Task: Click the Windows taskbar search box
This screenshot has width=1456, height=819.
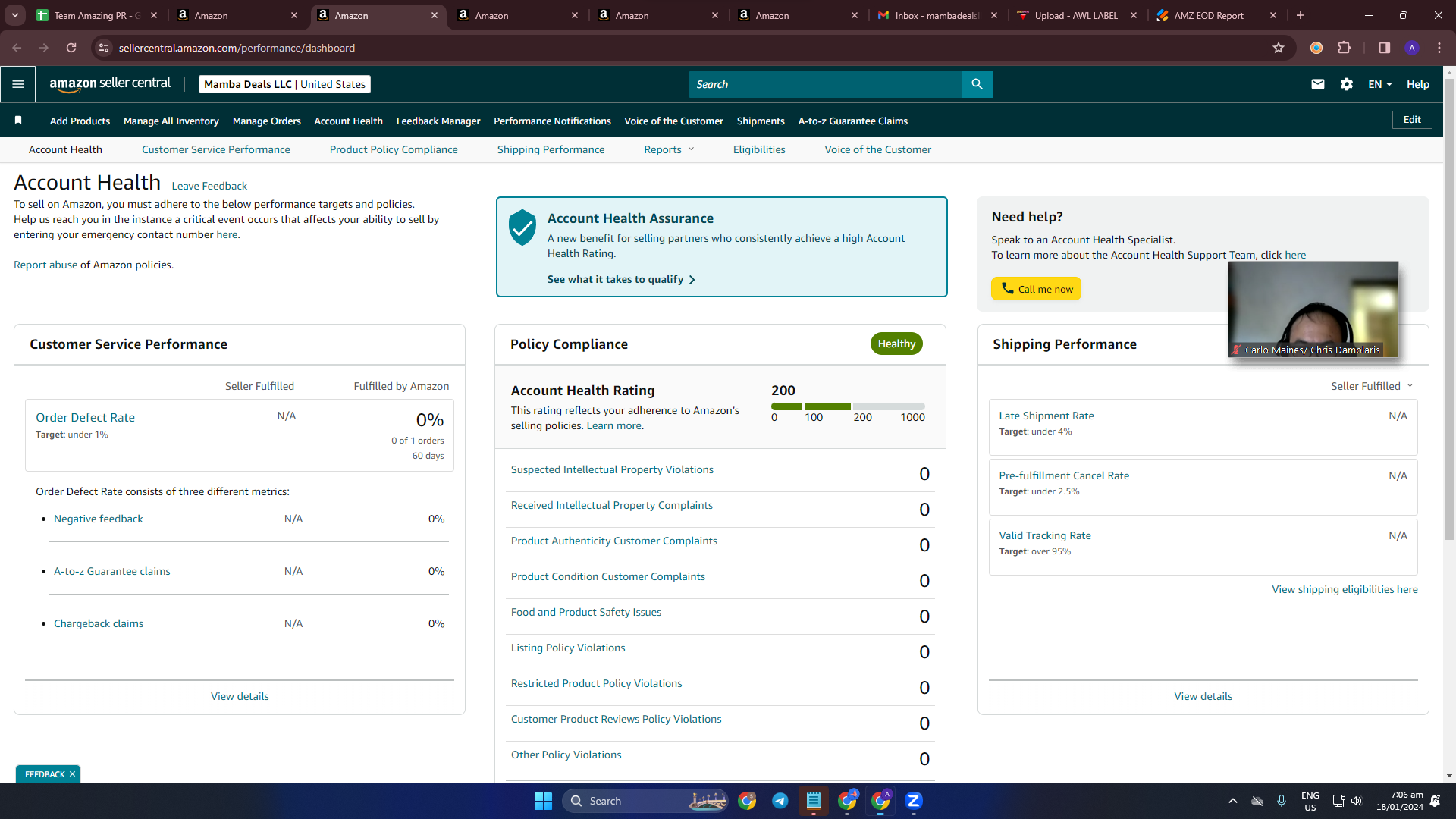Action: 645,801
